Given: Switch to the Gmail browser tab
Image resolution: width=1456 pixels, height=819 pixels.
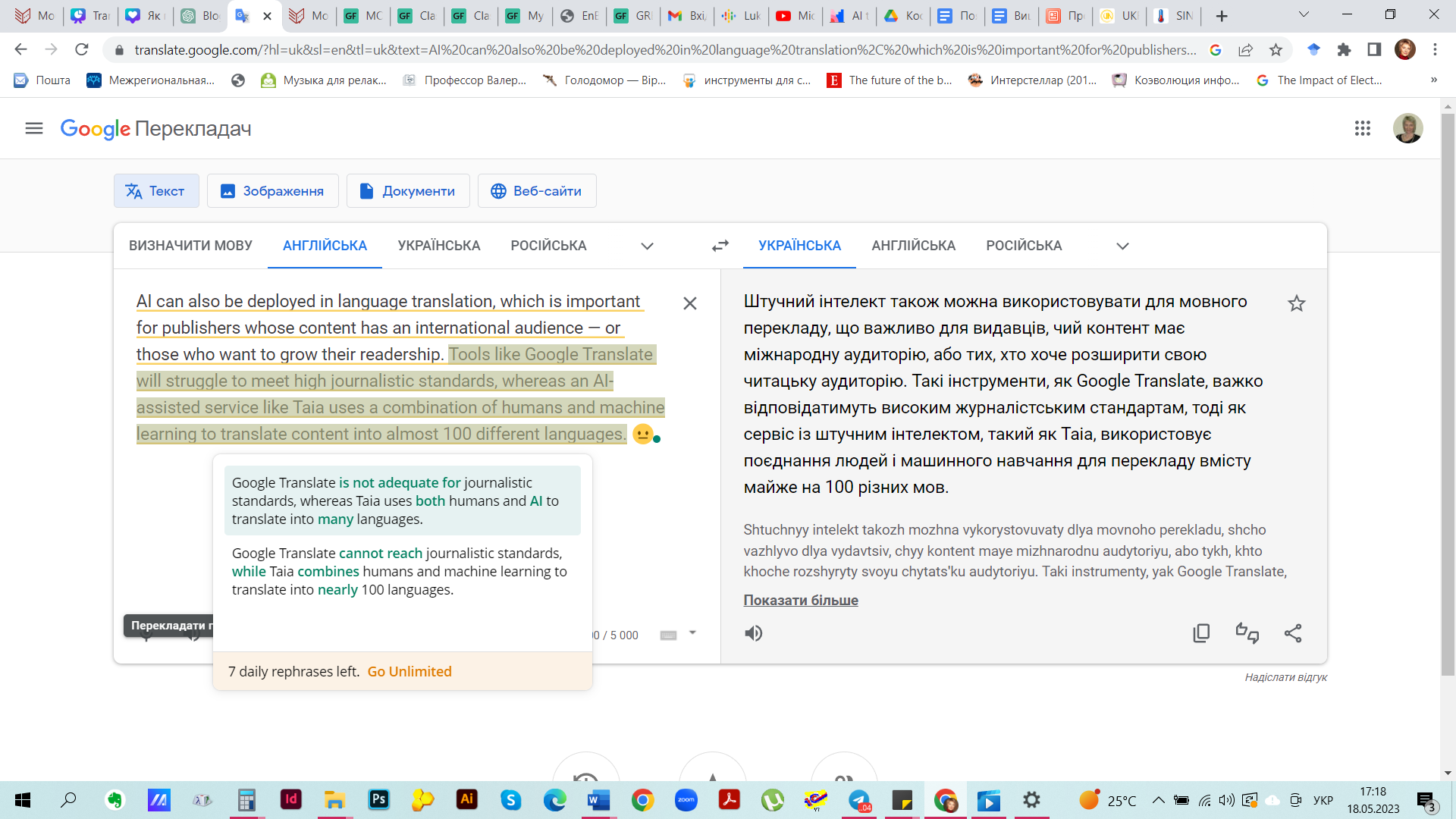Looking at the screenshot, I should pos(686,16).
